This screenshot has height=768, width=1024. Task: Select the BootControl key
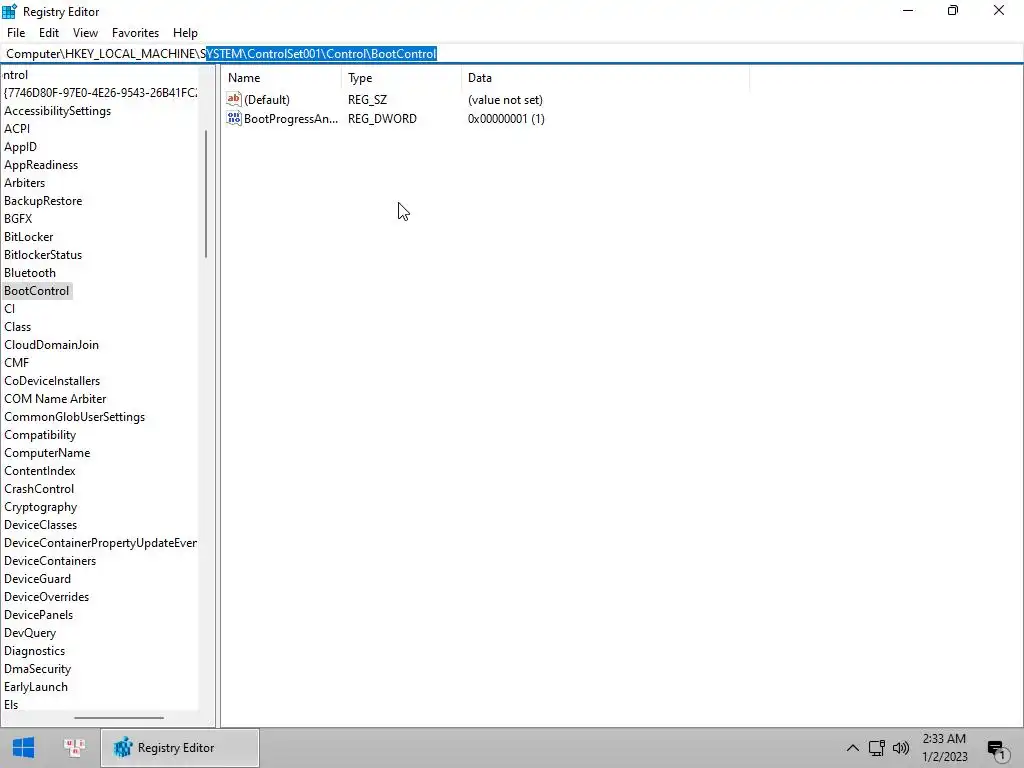(x=37, y=291)
